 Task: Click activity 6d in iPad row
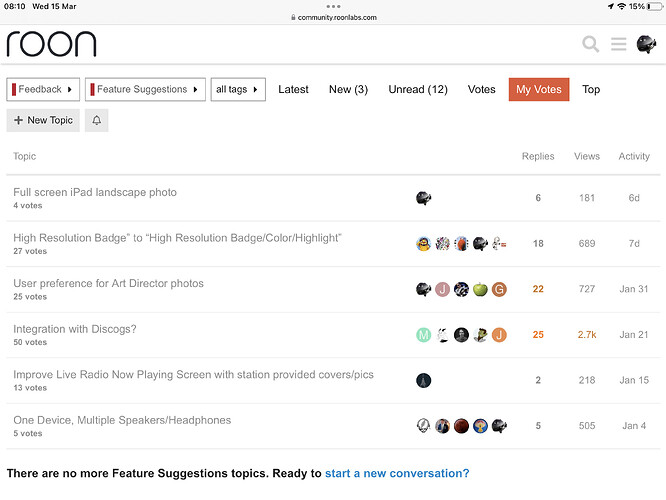coord(634,198)
